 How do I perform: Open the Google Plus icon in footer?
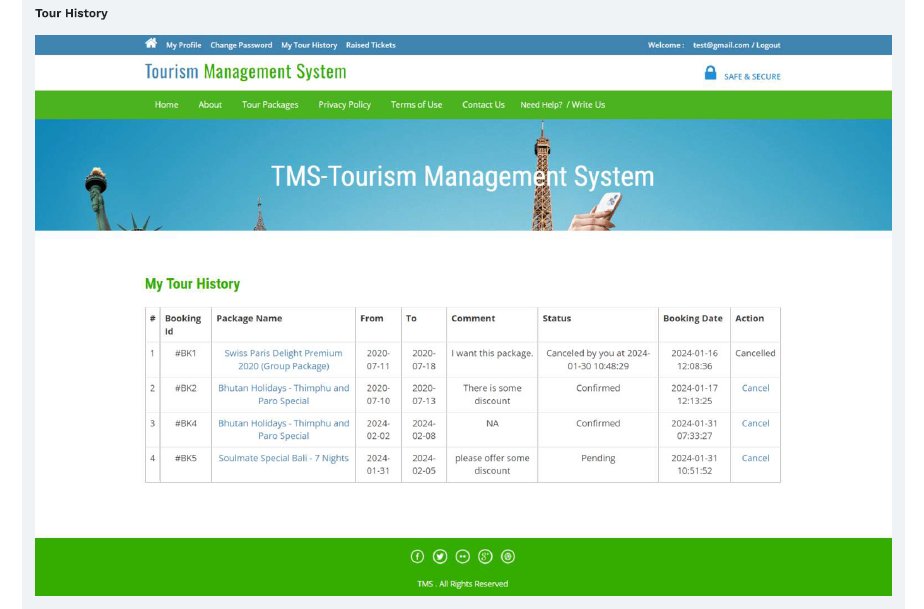485,557
